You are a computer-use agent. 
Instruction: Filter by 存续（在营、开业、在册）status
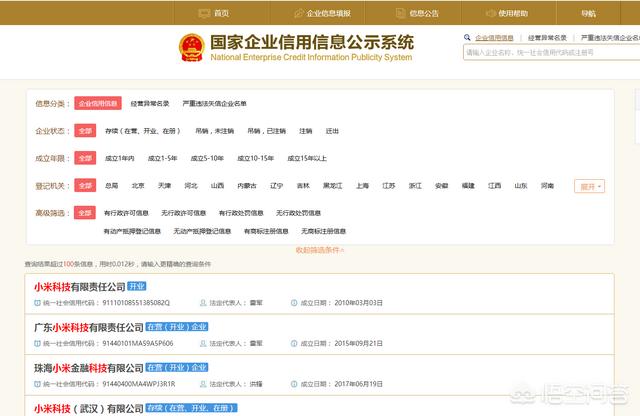142,131
